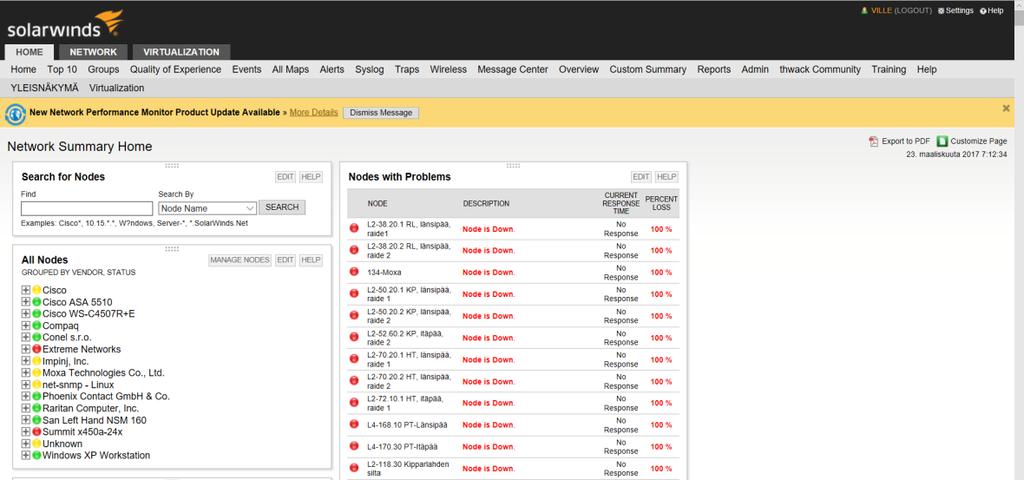Click red status icon for L2-38.20.1 RL

(354, 228)
